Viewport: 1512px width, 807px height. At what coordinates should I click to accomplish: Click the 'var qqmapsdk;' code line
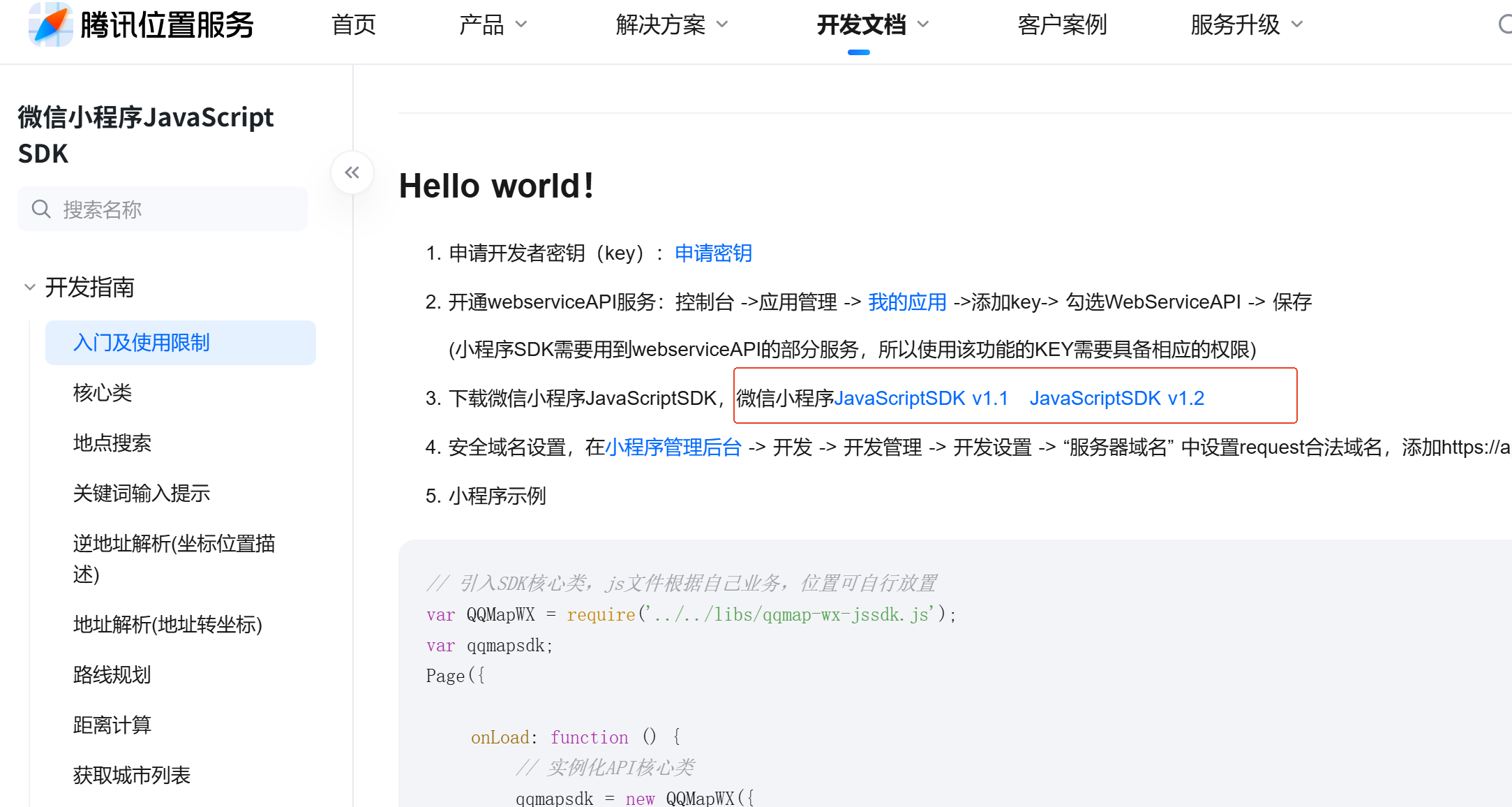(490, 646)
